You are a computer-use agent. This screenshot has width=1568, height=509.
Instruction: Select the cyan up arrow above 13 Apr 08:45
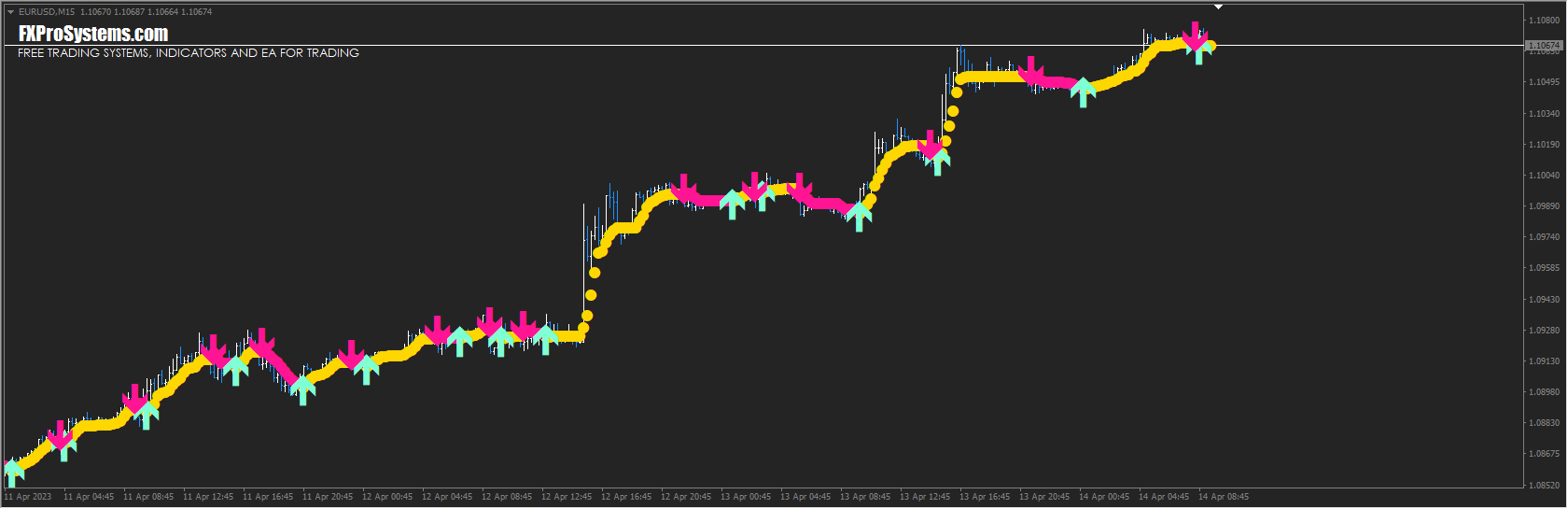859,217
